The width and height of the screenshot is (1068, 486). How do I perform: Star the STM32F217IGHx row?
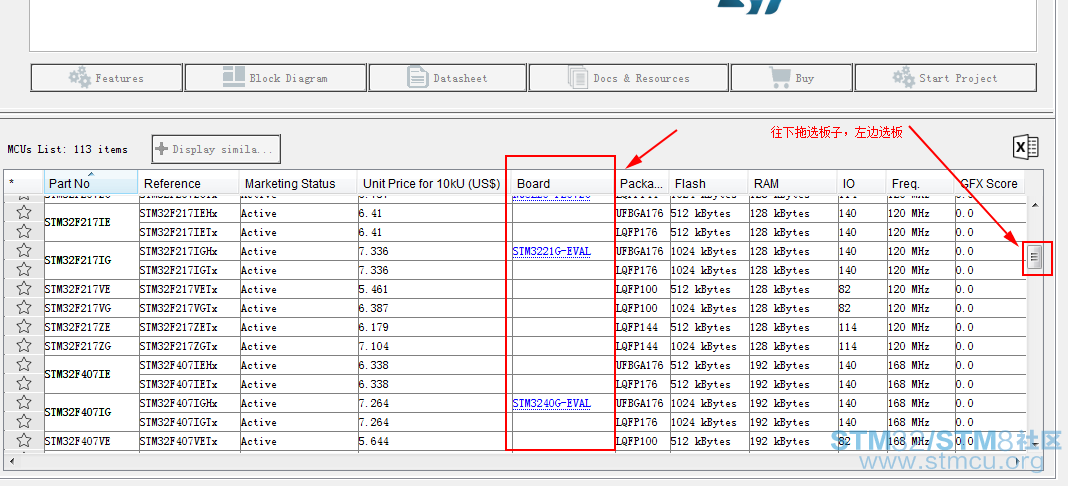[24, 251]
